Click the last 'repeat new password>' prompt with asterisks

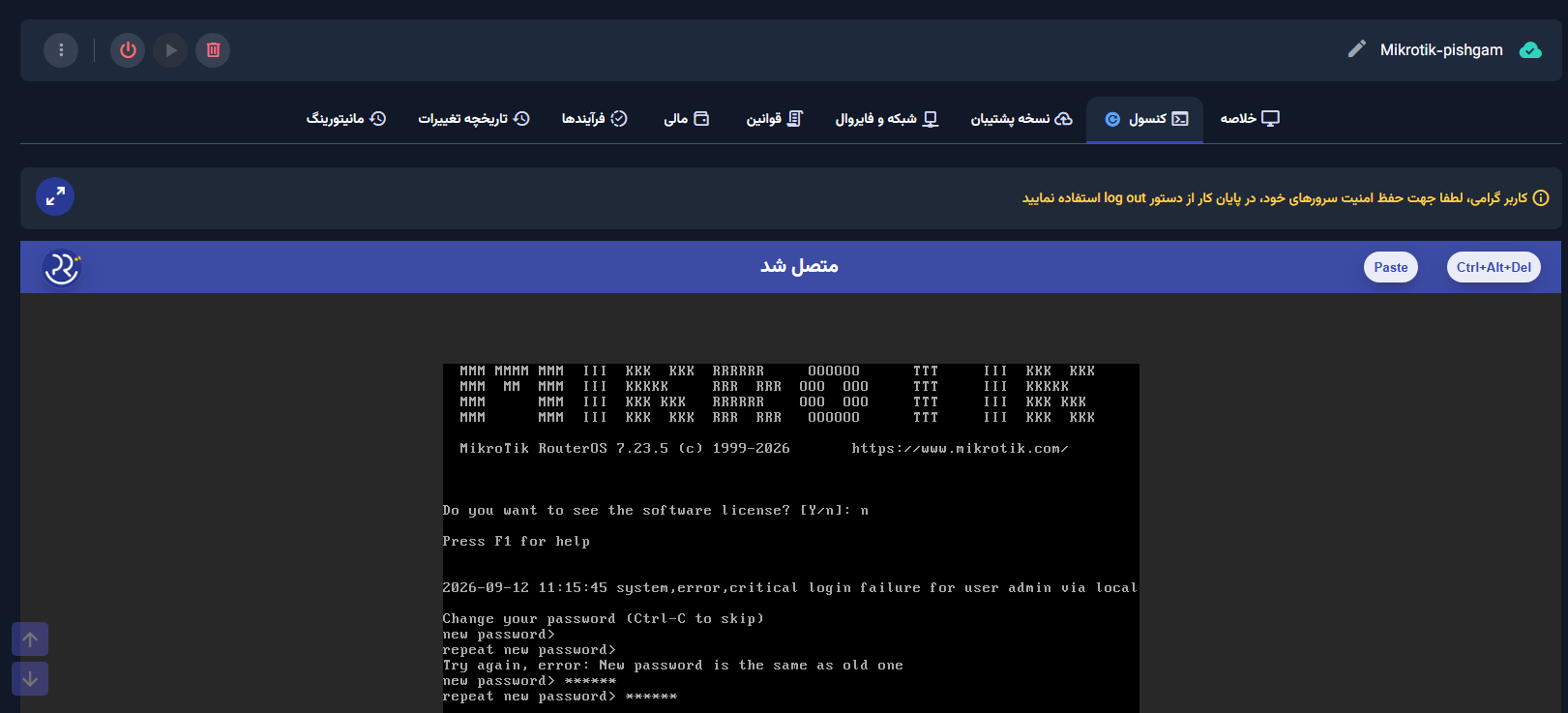[x=560, y=697]
